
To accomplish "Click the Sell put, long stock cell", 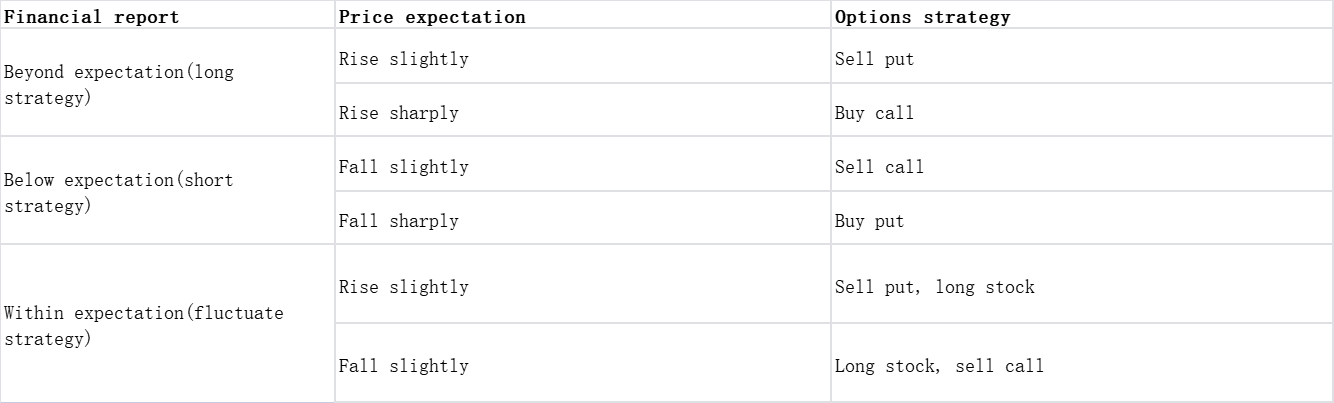I will coord(934,287).
